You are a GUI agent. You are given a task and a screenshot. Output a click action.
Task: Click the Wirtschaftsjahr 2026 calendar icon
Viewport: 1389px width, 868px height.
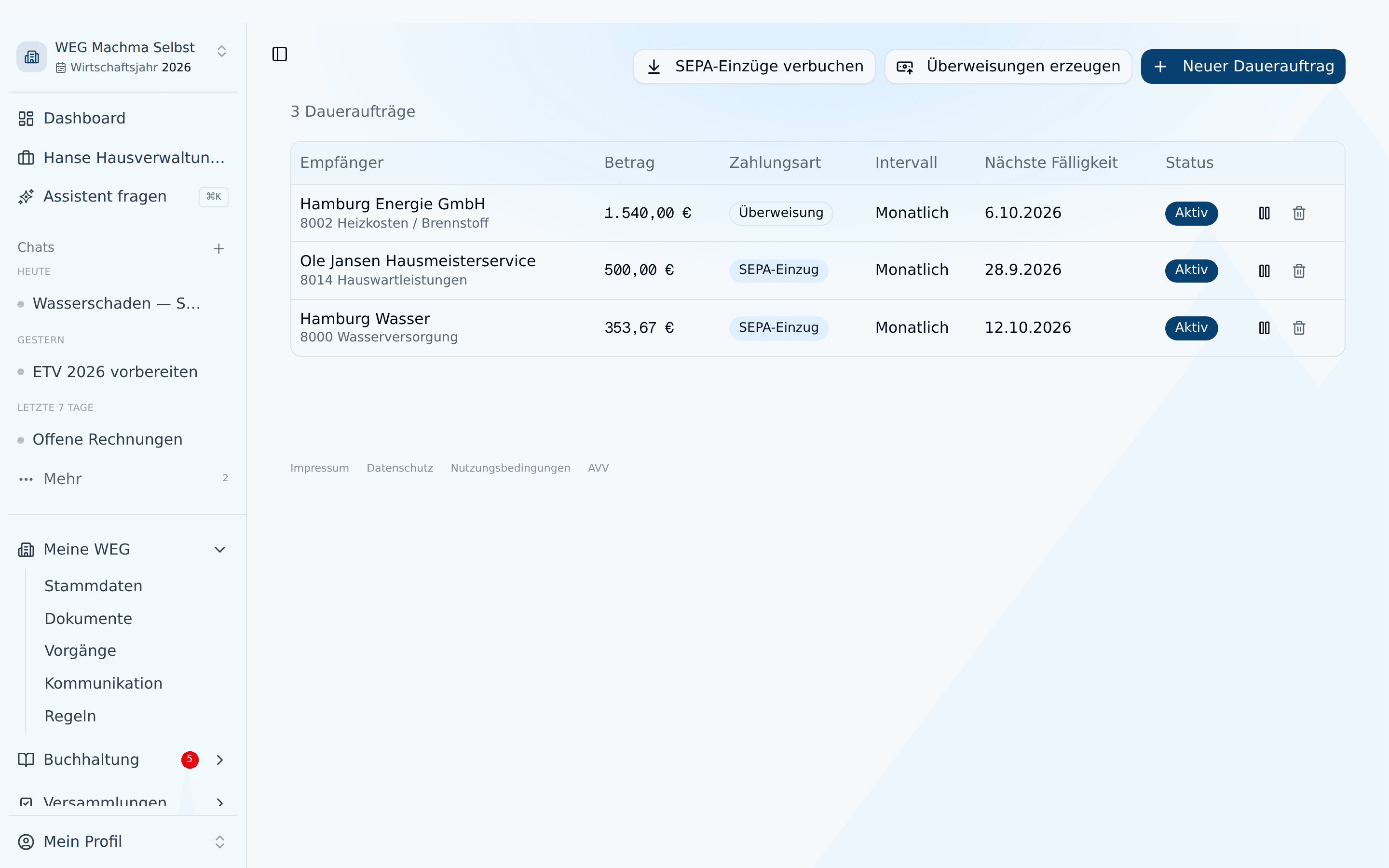click(60, 68)
